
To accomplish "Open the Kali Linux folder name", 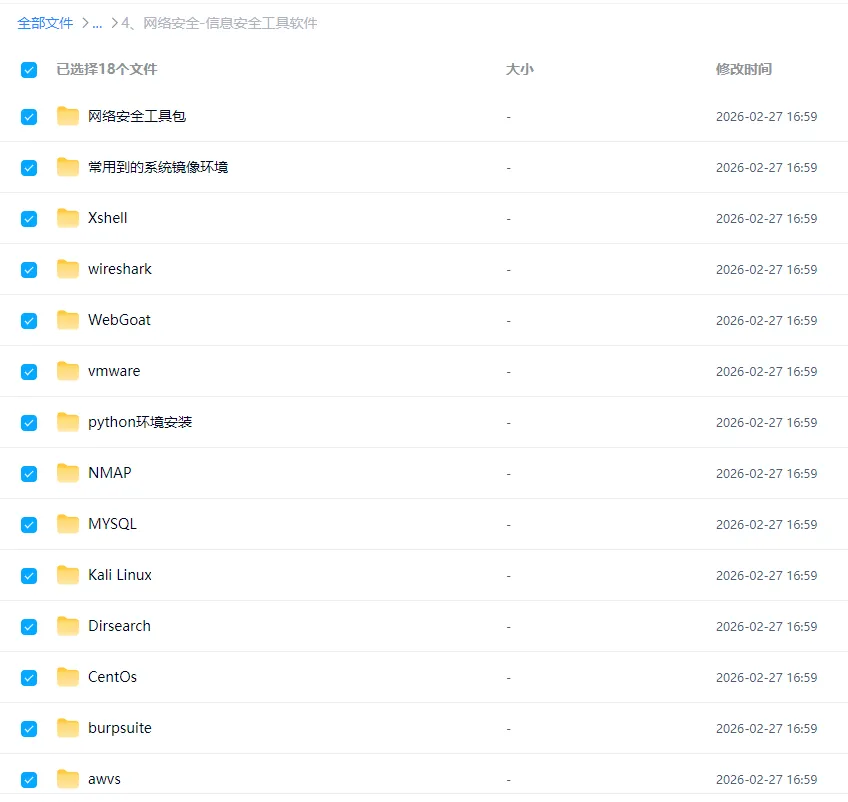I will click(120, 575).
